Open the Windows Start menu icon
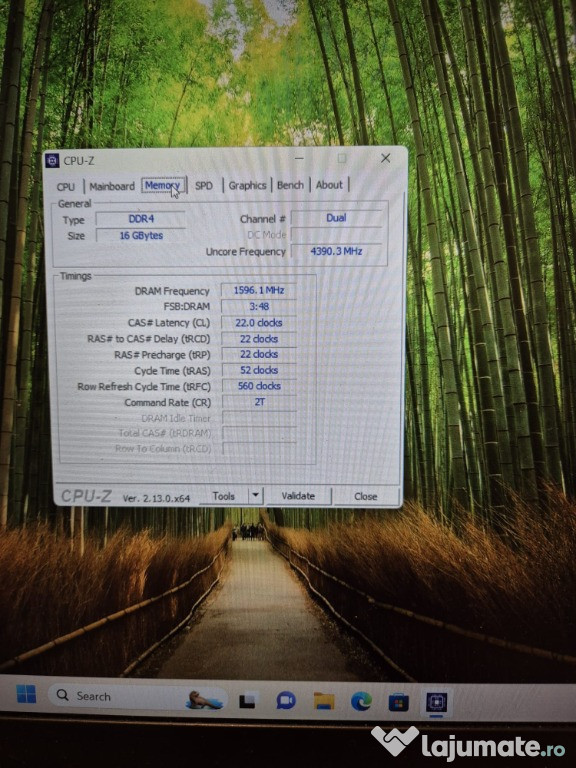Screen dimensions: 576x768 tap(26, 694)
